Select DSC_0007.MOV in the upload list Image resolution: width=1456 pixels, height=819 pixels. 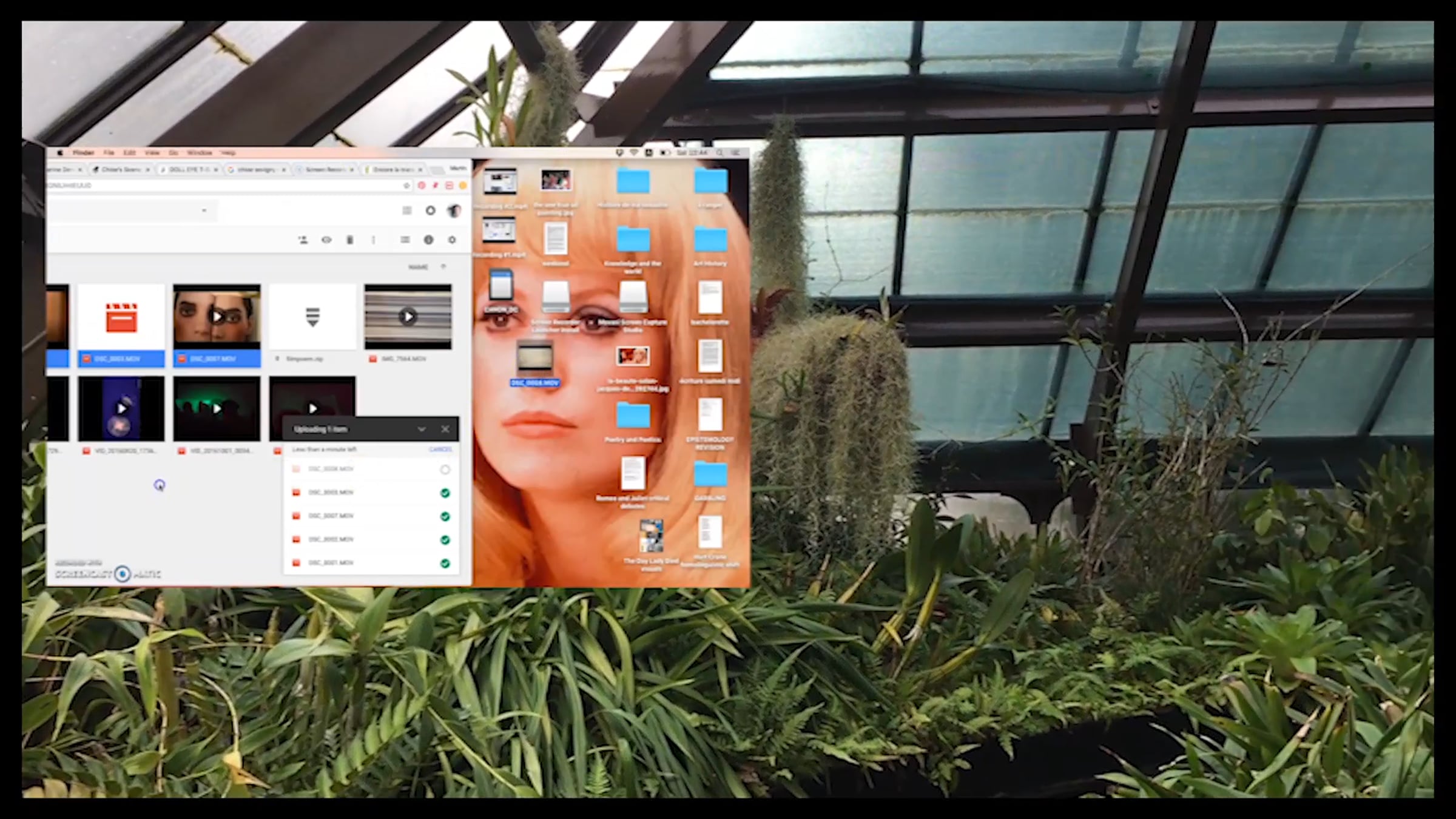pos(371,516)
